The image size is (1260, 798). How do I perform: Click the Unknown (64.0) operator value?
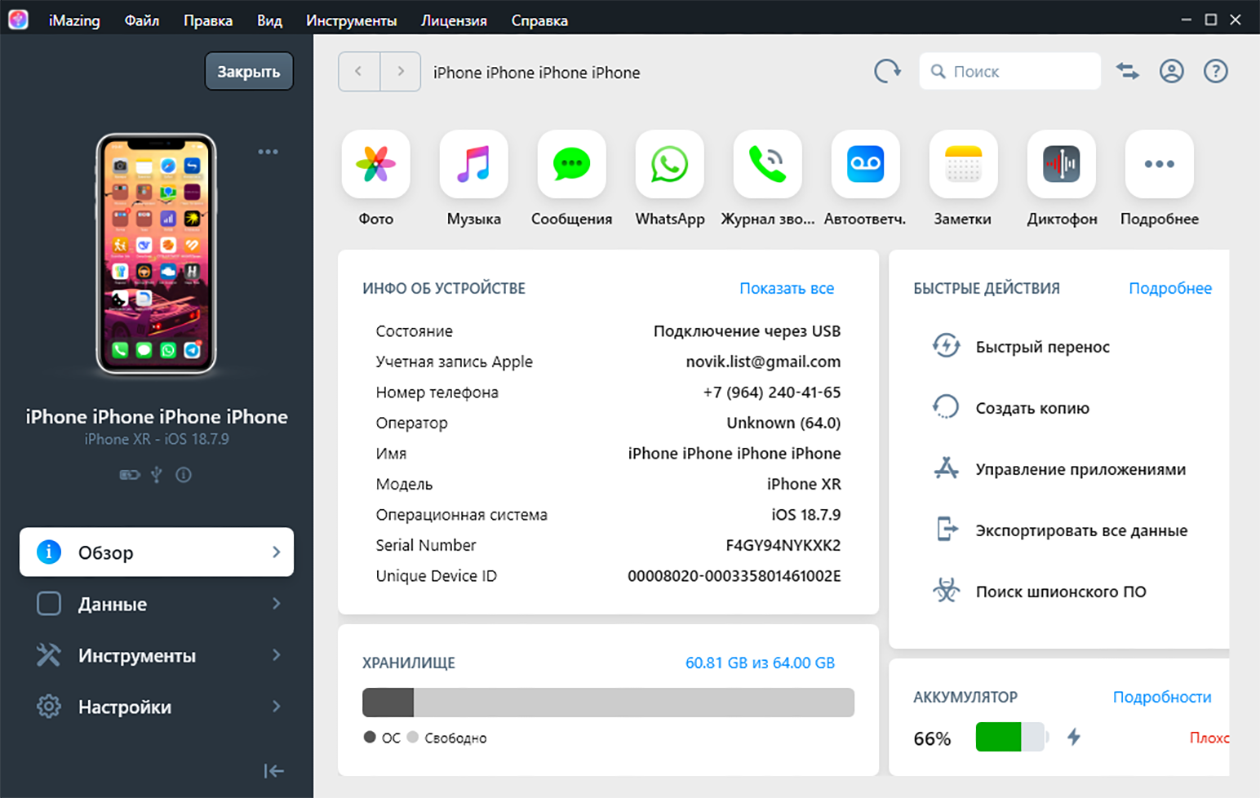[784, 423]
